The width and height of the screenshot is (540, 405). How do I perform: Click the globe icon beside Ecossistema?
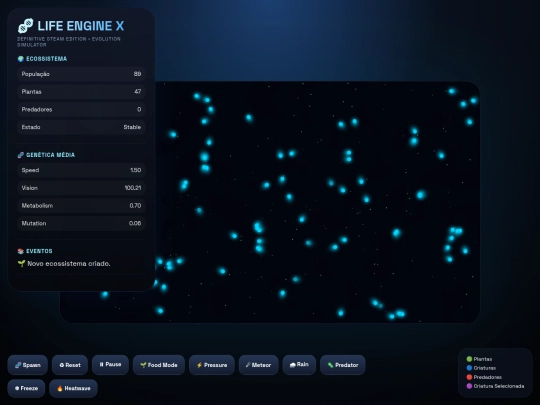(x=21, y=59)
